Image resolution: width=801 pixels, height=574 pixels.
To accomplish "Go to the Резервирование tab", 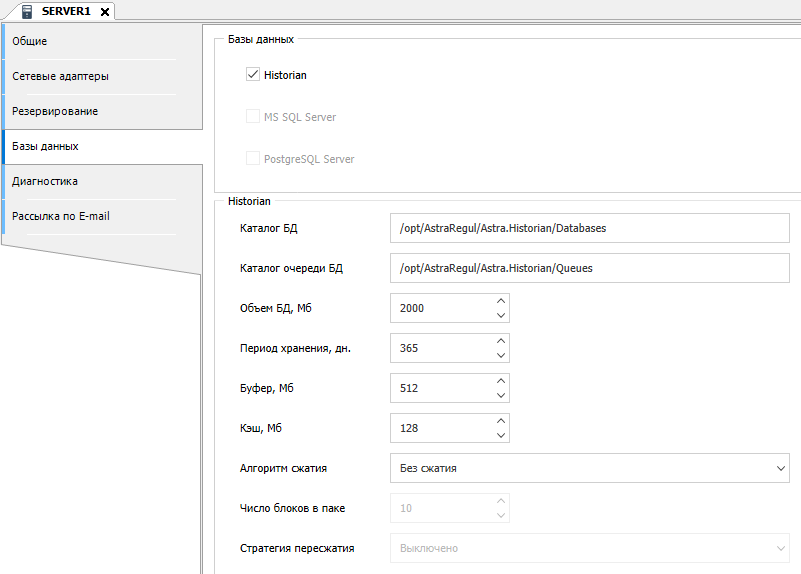I will click(55, 111).
